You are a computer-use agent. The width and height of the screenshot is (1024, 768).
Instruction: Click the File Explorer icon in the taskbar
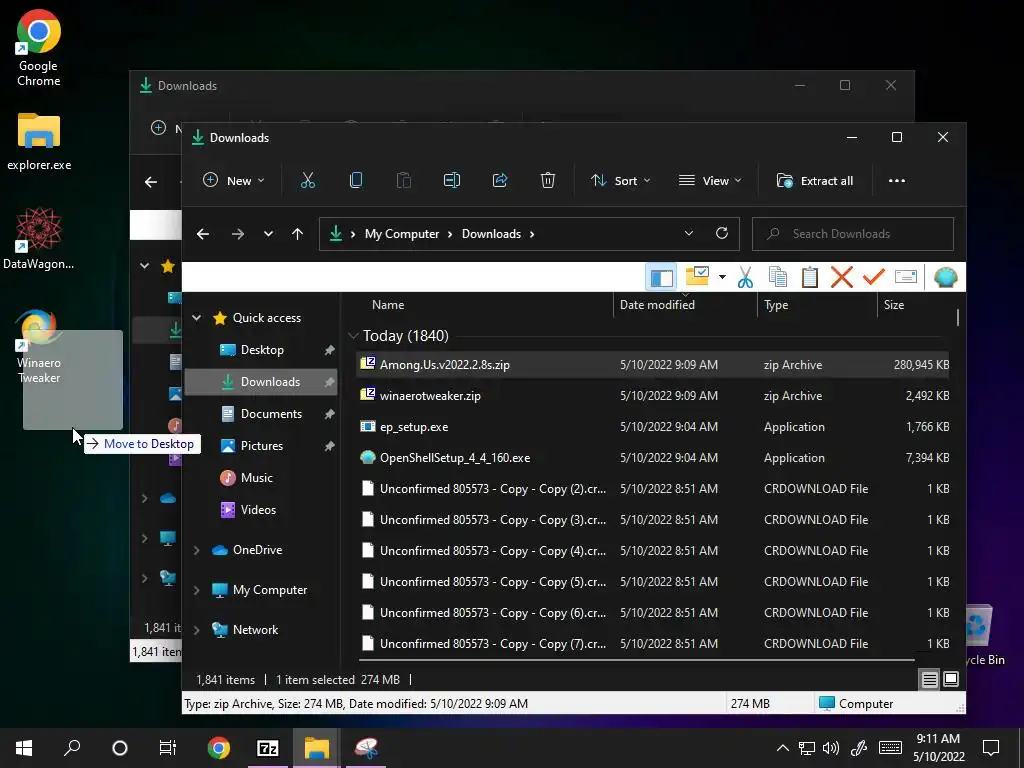click(317, 748)
